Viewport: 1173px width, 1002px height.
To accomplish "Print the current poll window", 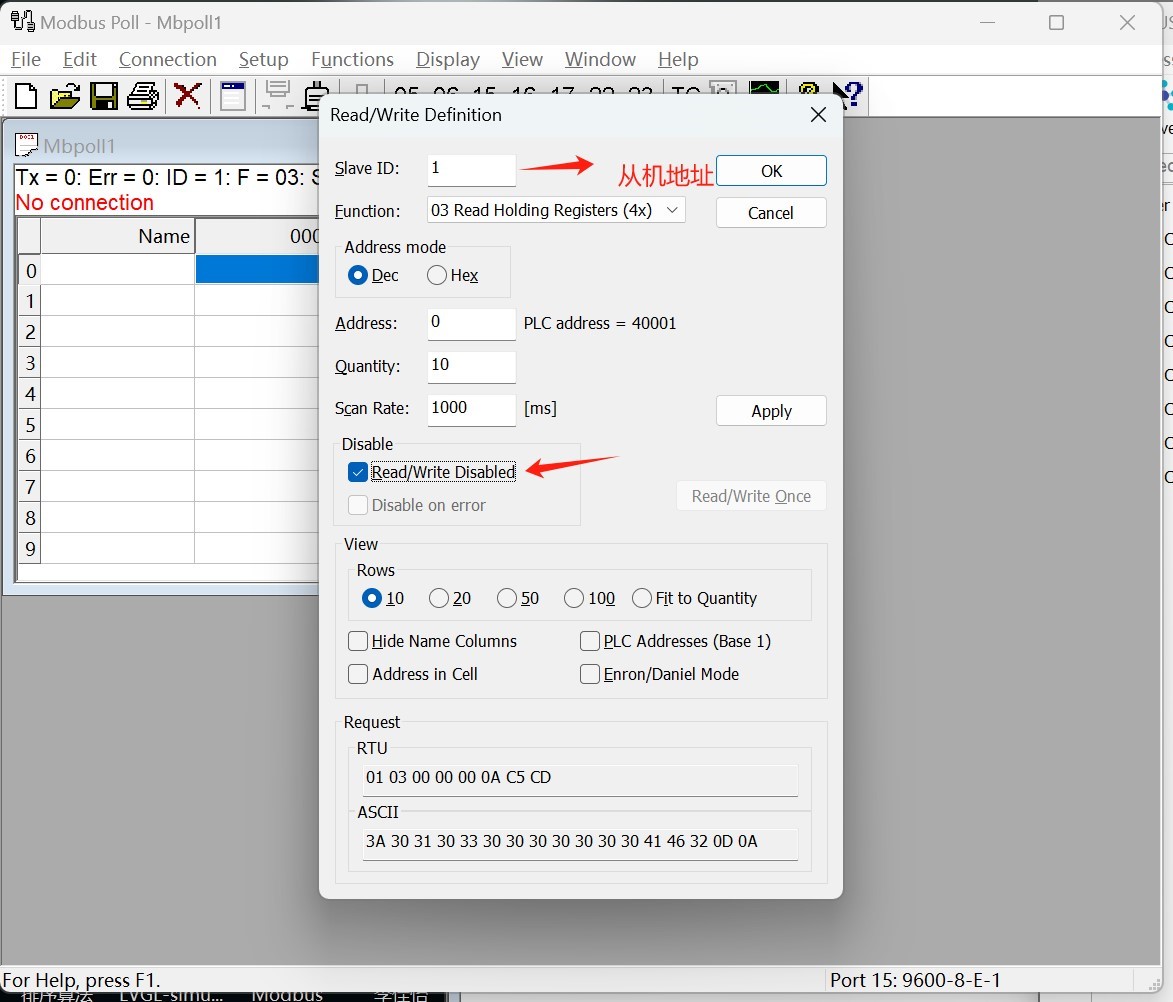I will [142, 95].
